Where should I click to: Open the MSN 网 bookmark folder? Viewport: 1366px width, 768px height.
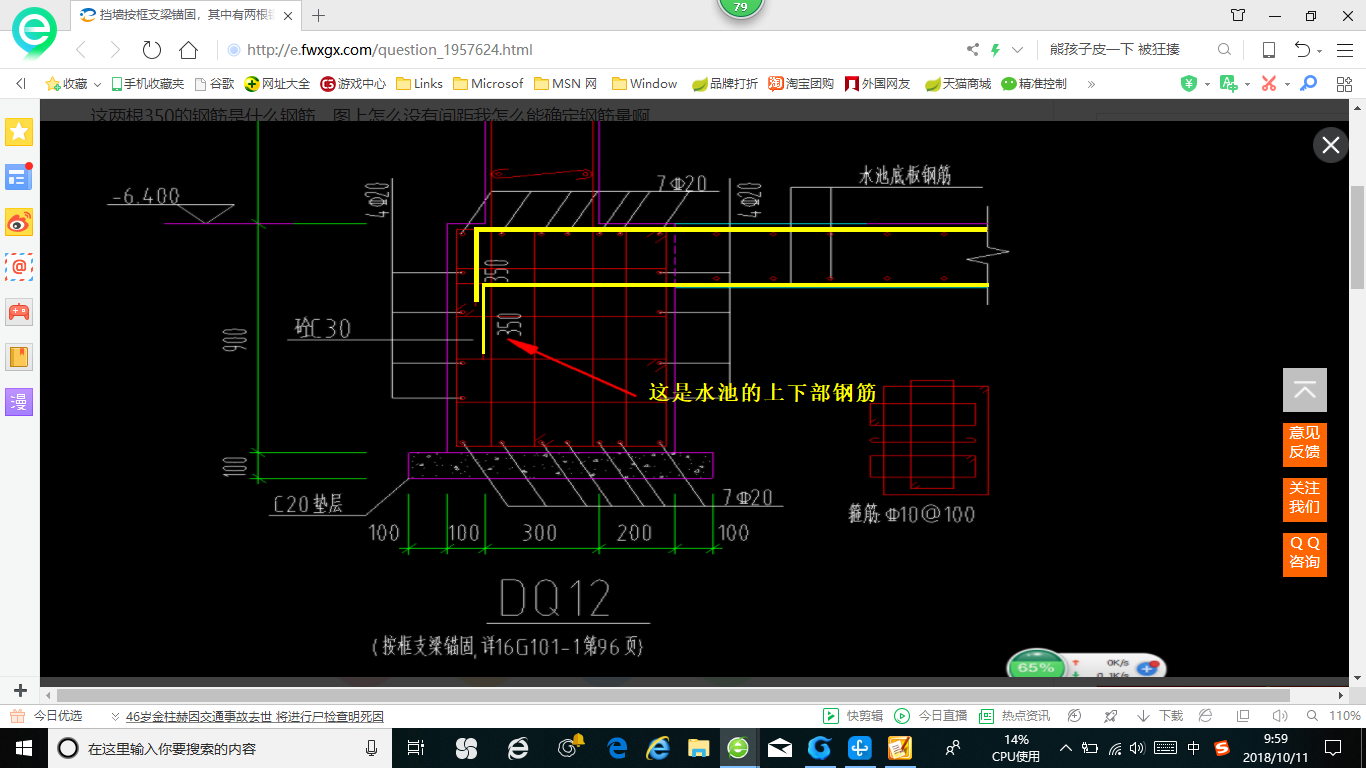[565, 84]
